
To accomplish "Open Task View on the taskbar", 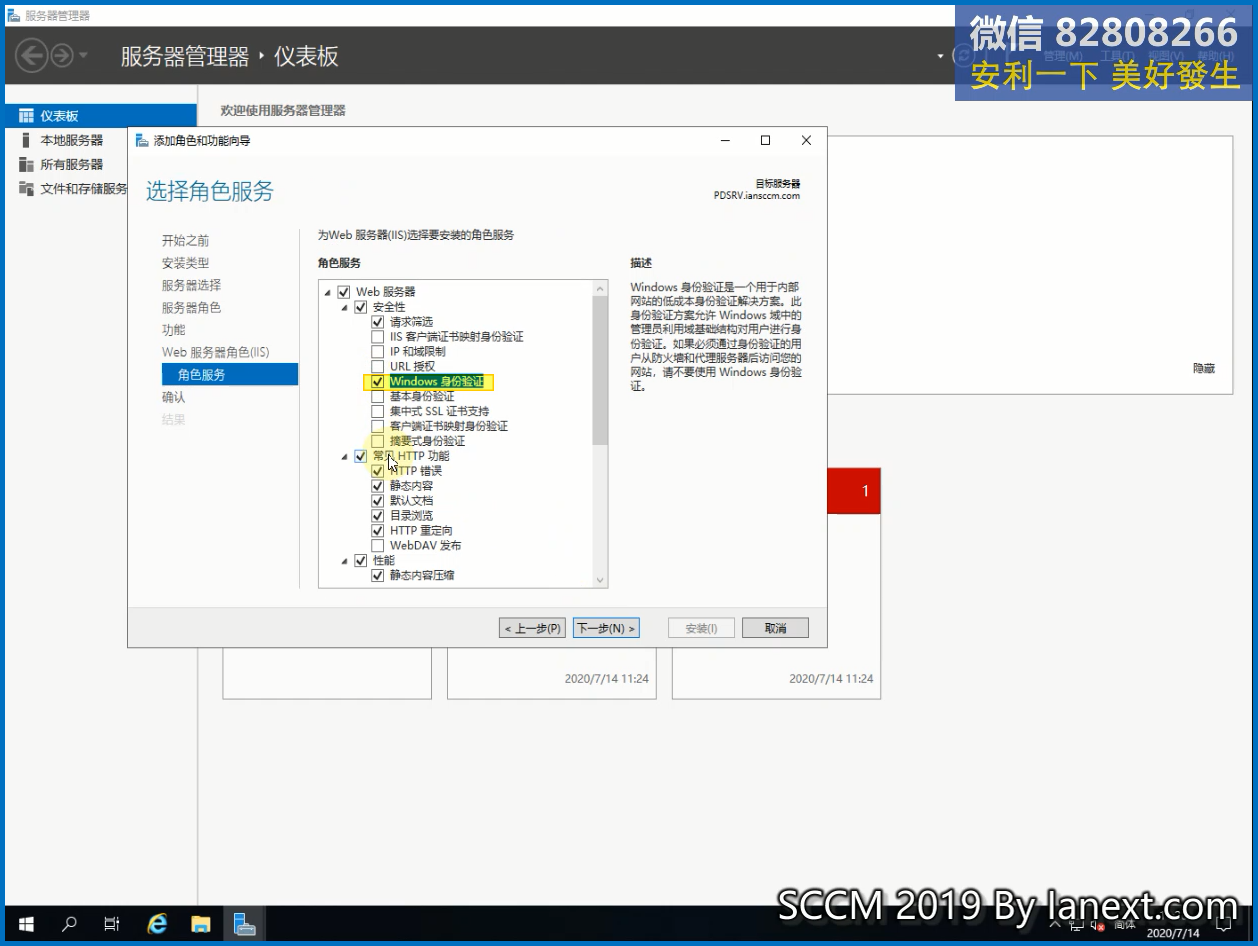I will coord(112,924).
